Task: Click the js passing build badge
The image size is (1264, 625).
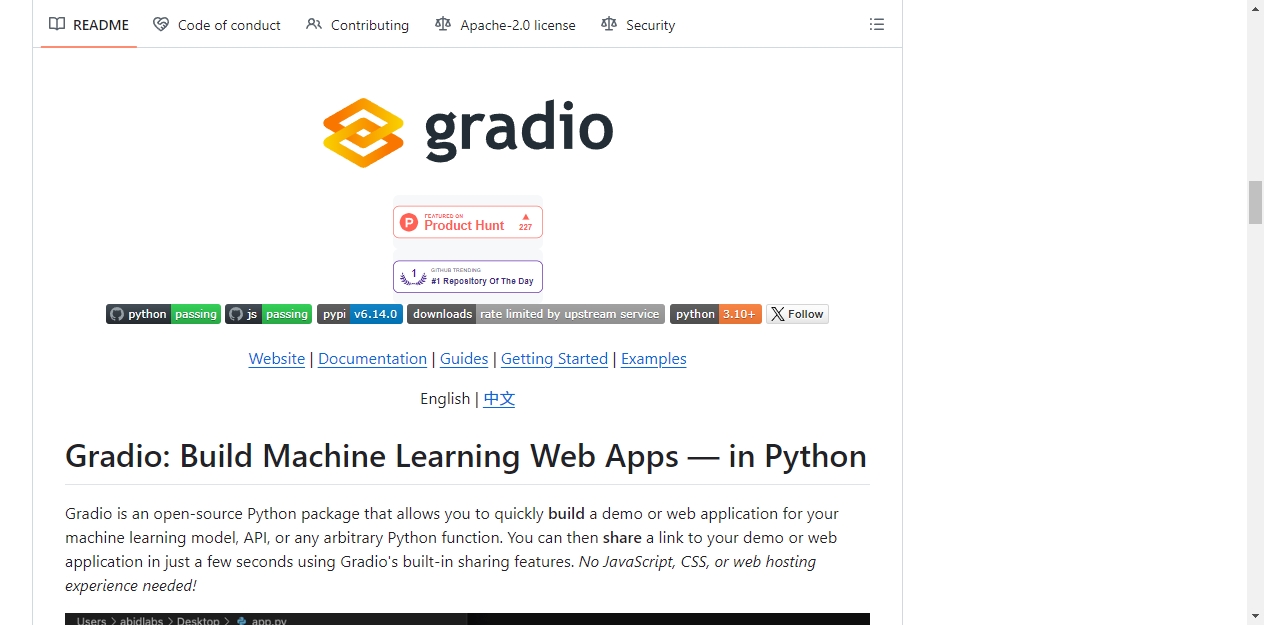Action: point(268,314)
